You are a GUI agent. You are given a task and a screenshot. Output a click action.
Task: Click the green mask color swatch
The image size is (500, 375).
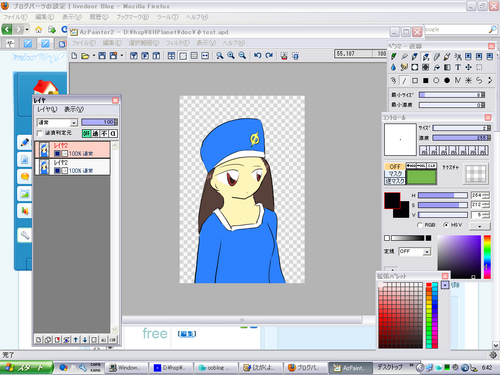tap(421, 177)
